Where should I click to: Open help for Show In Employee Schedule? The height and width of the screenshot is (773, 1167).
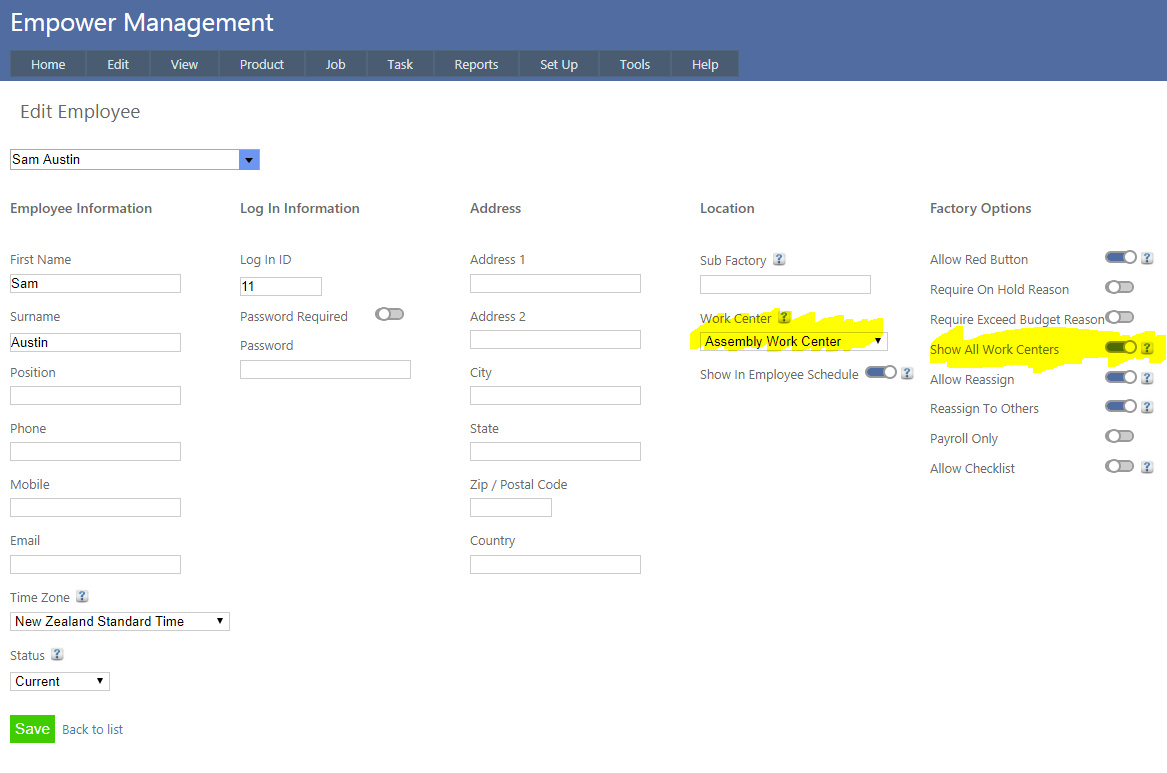(x=907, y=373)
